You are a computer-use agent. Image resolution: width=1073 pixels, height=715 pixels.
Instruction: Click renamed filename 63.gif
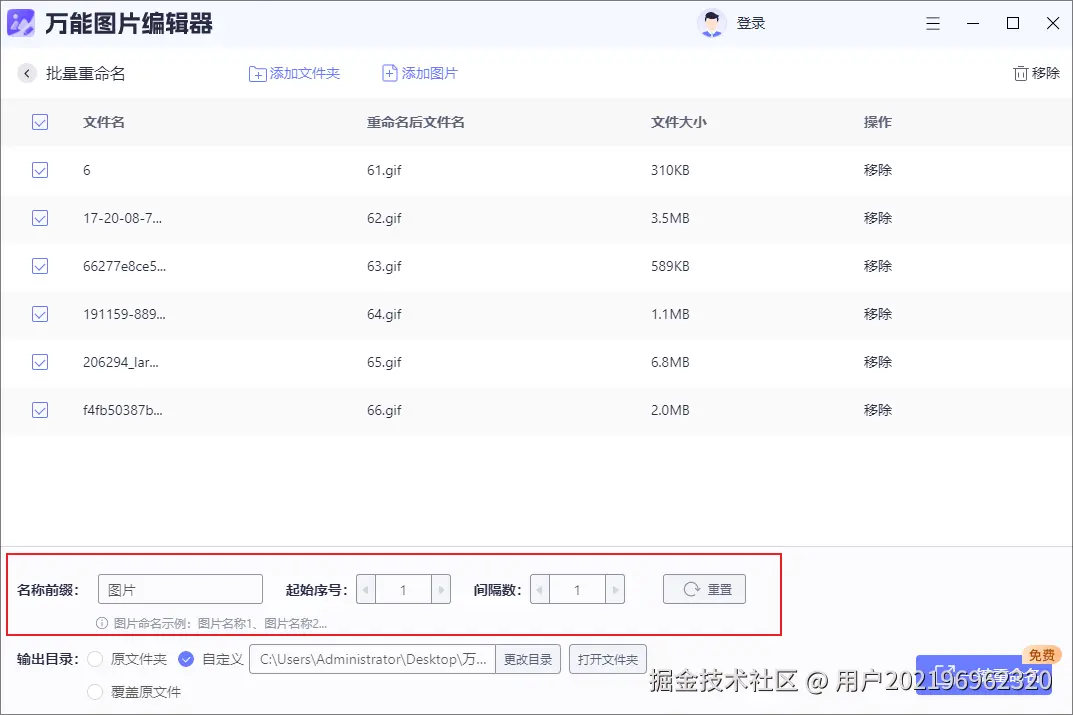point(384,266)
